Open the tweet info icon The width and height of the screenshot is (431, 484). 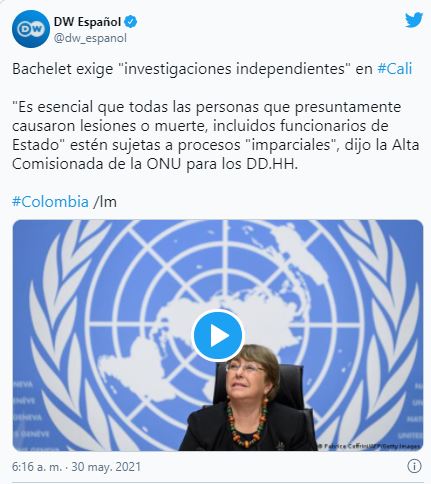pos(414,466)
